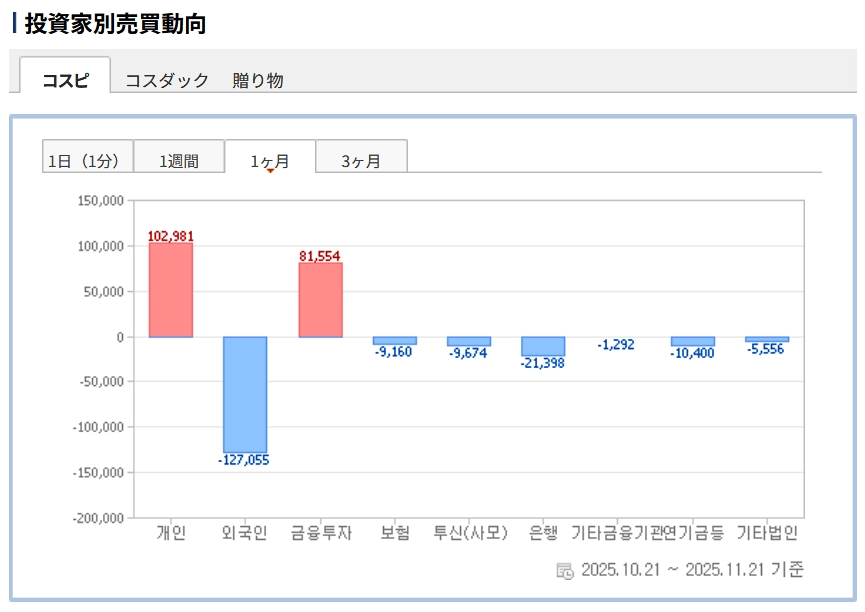
Task: Show the 1日（1分） period chart
Action: tap(87, 160)
